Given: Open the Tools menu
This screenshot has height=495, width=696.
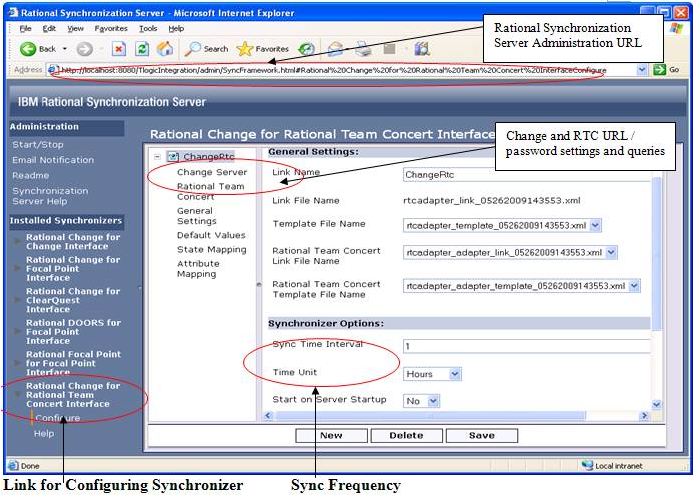Looking at the screenshot, I should (148, 28).
